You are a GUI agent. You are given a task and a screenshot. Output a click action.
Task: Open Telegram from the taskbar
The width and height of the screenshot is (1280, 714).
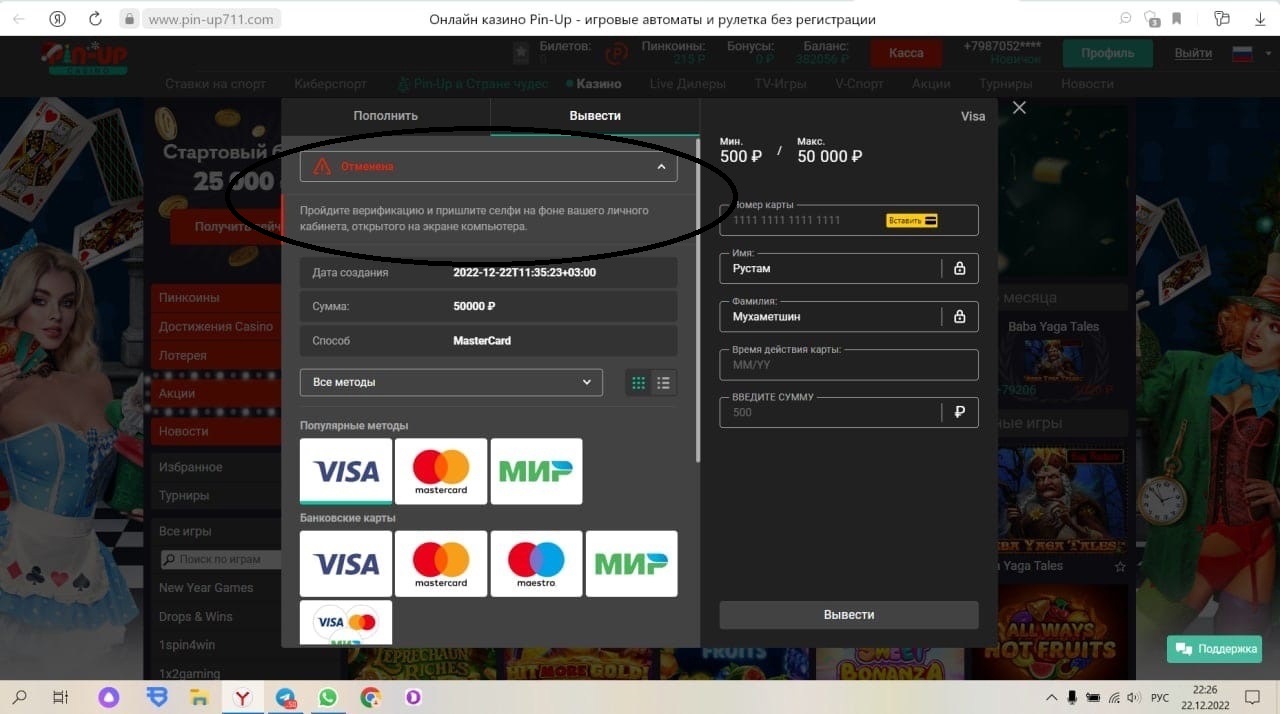click(286, 698)
